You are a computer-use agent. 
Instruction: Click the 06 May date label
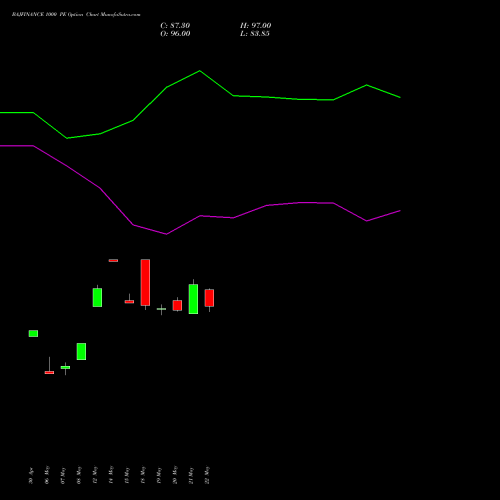[x=47, y=475]
